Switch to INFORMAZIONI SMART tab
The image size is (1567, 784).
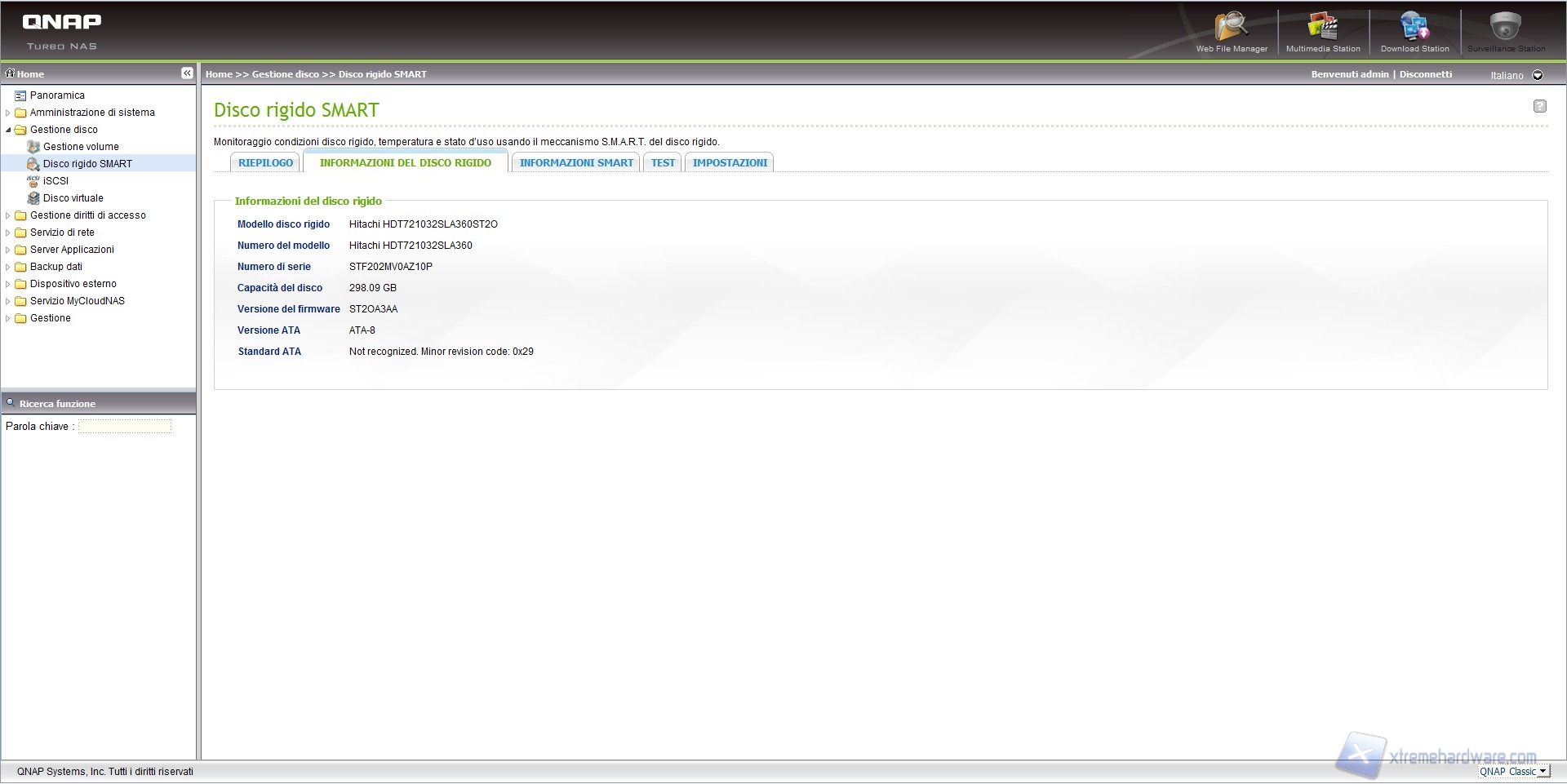[x=576, y=163]
